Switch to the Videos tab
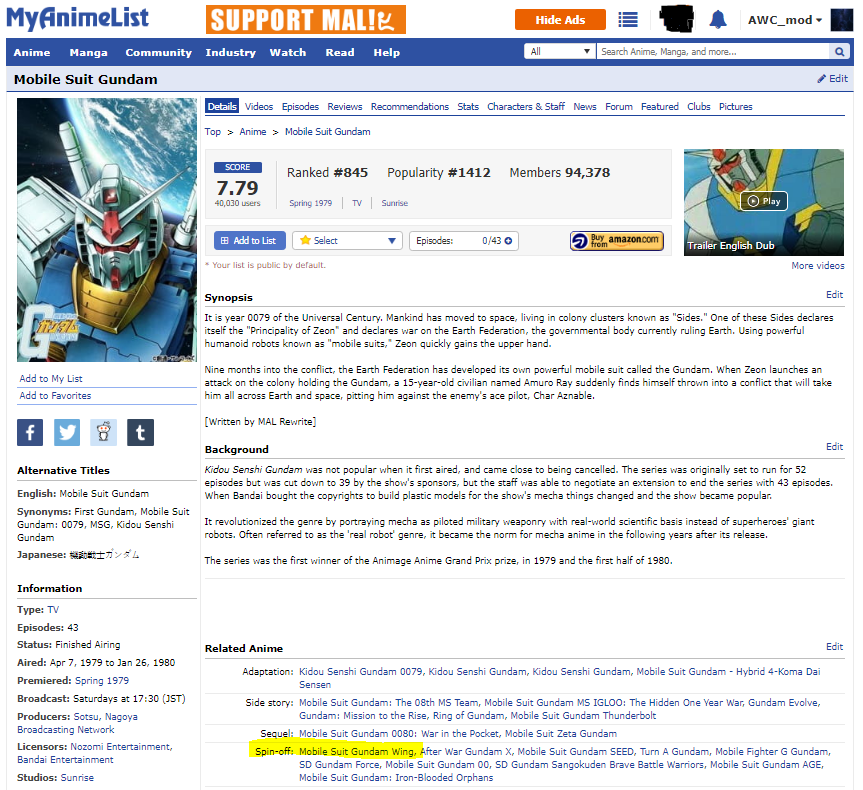 point(259,106)
